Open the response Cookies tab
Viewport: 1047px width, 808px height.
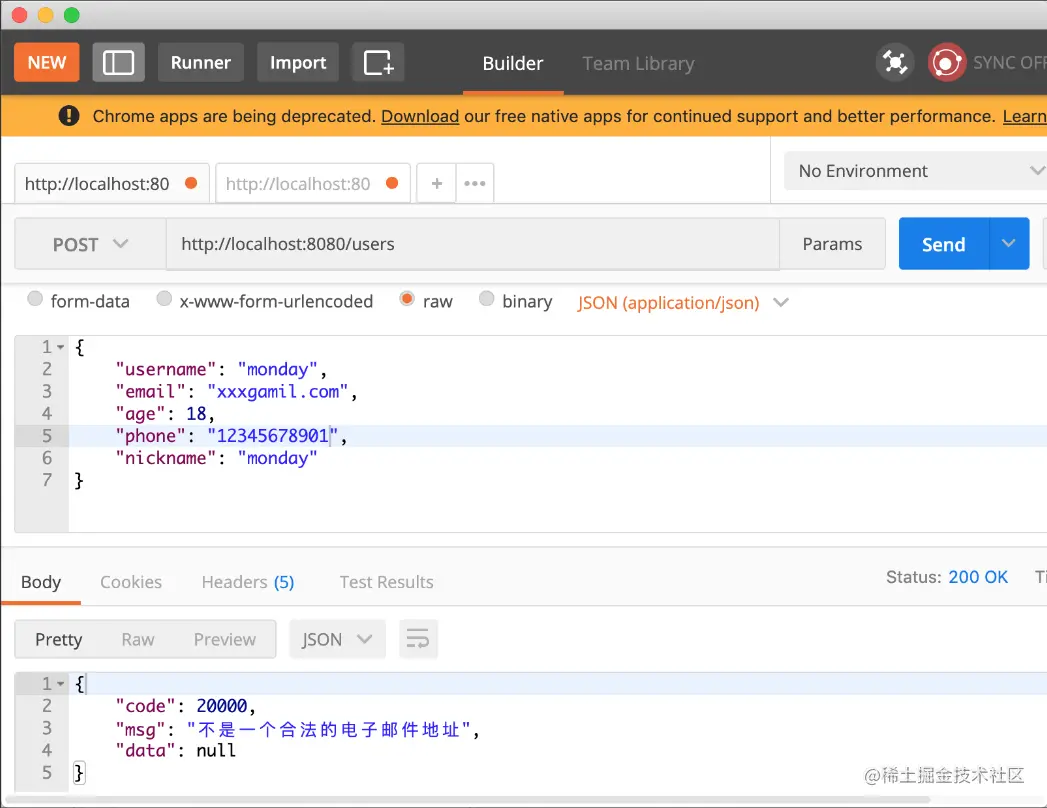(131, 582)
